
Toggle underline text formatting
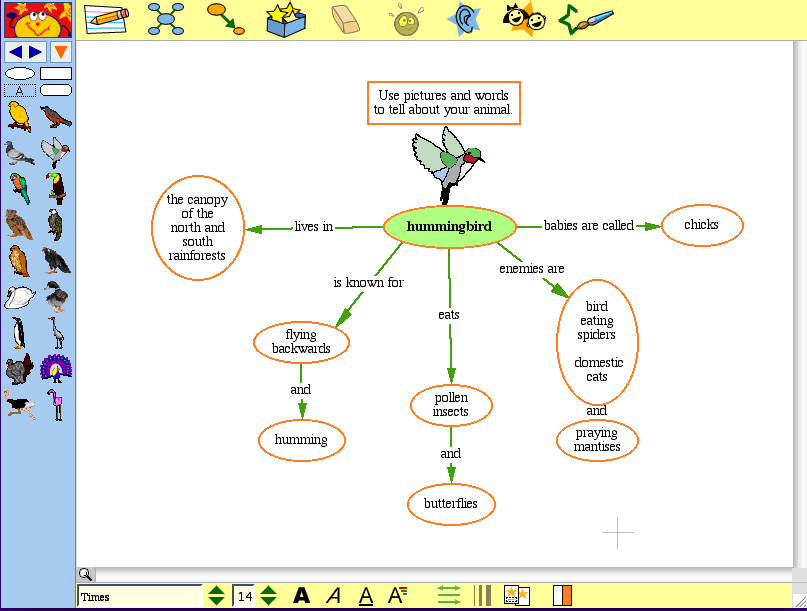pyautogui.click(x=365, y=595)
